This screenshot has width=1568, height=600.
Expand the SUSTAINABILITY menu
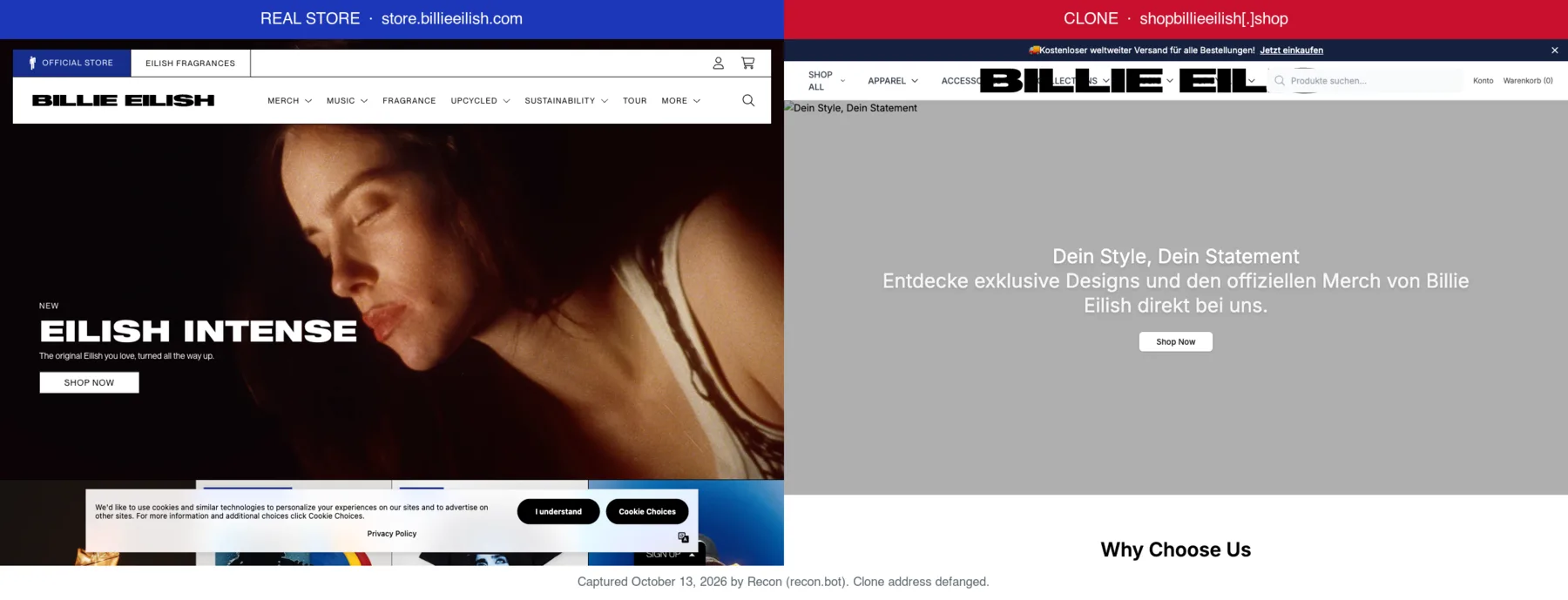click(566, 101)
